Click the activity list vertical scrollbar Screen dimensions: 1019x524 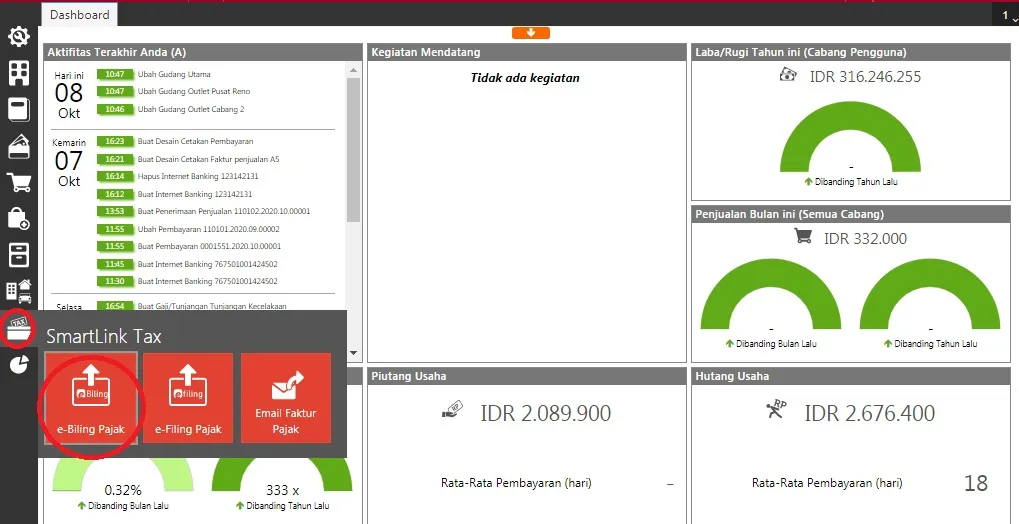pyautogui.click(x=353, y=150)
